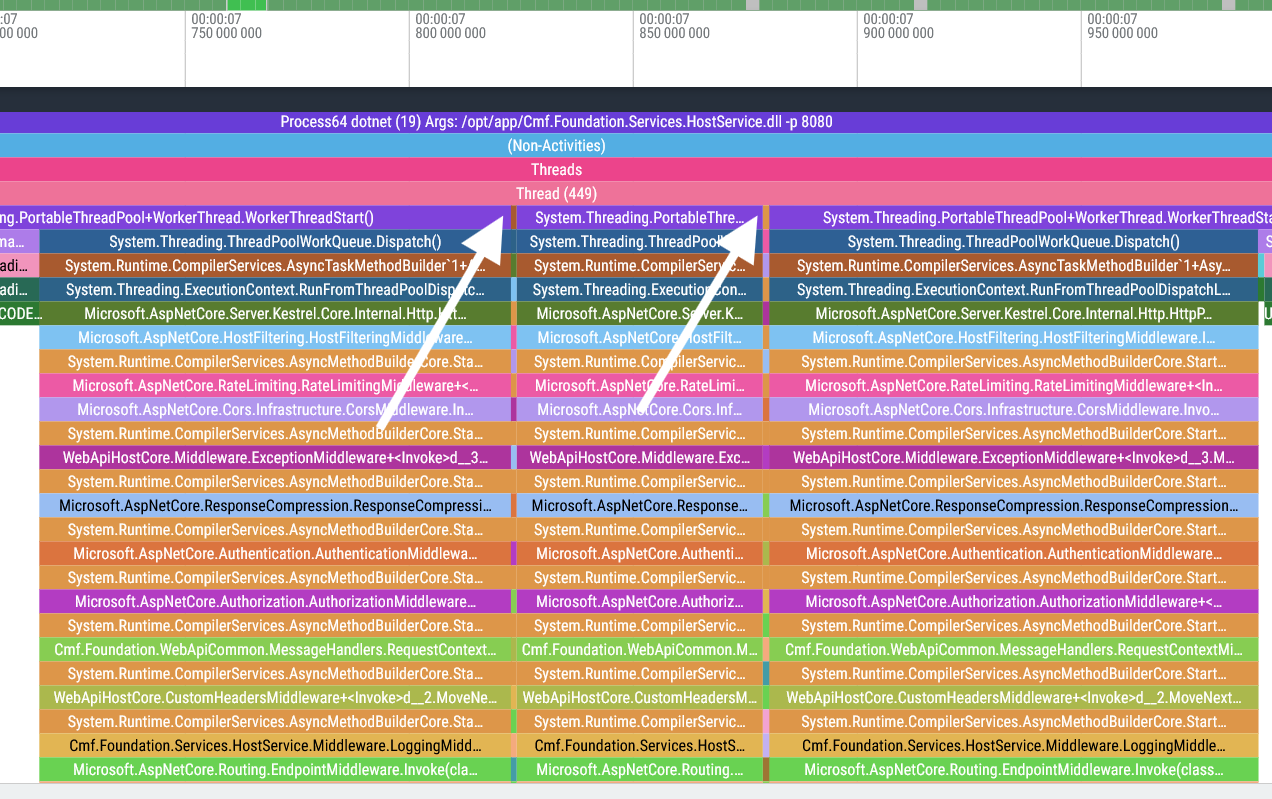The width and height of the screenshot is (1272, 799).
Task: Select the Process64 dotnet (19) bar
Action: pos(556,122)
